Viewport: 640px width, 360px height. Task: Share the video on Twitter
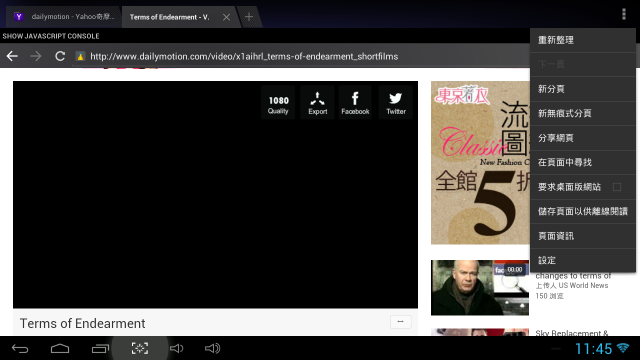pyautogui.click(x=396, y=103)
